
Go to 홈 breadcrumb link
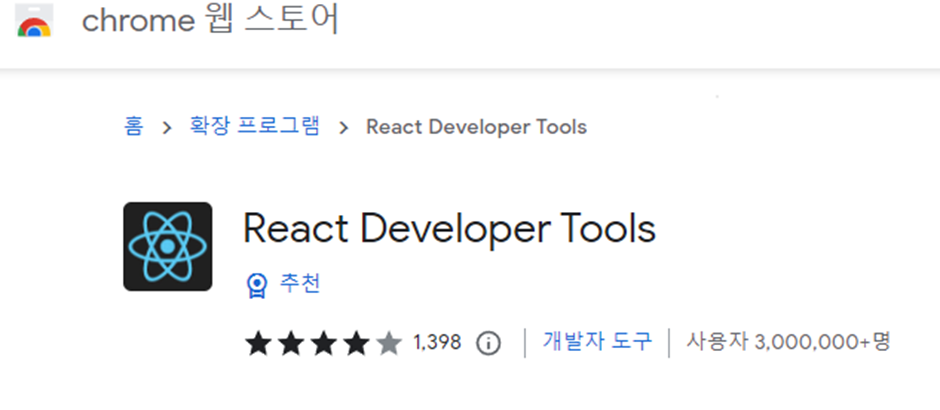[133, 127]
